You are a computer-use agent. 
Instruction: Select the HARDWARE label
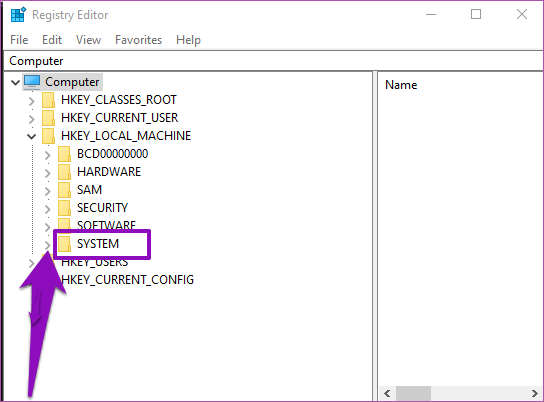coord(109,172)
